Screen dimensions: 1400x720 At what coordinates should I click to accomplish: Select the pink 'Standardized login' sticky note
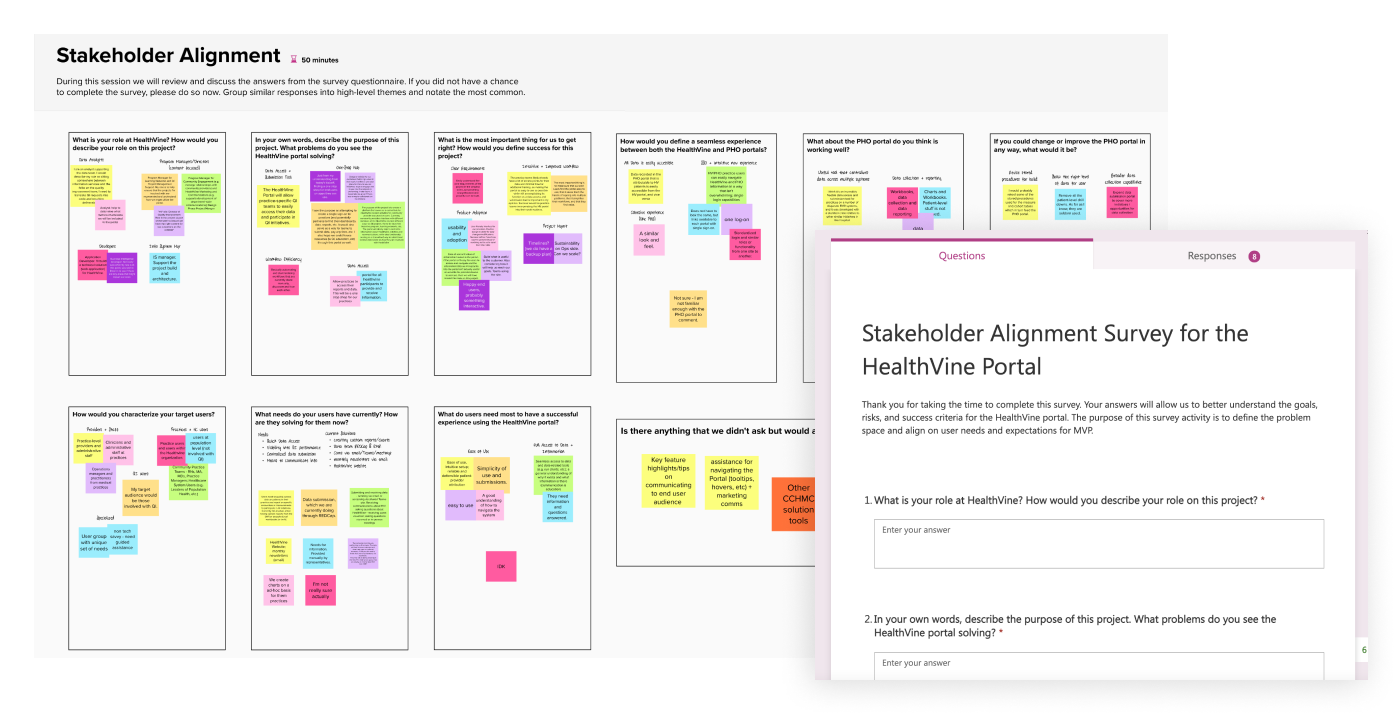[746, 244]
